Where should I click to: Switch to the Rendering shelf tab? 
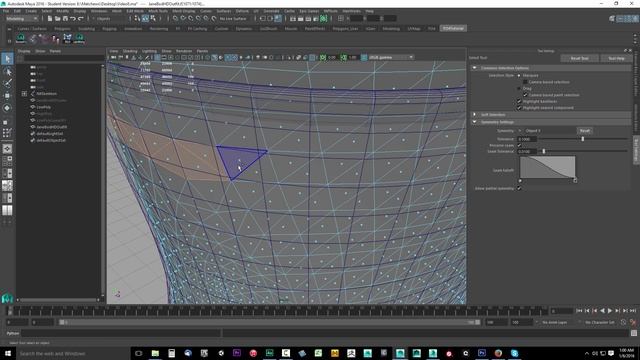pos(158,29)
